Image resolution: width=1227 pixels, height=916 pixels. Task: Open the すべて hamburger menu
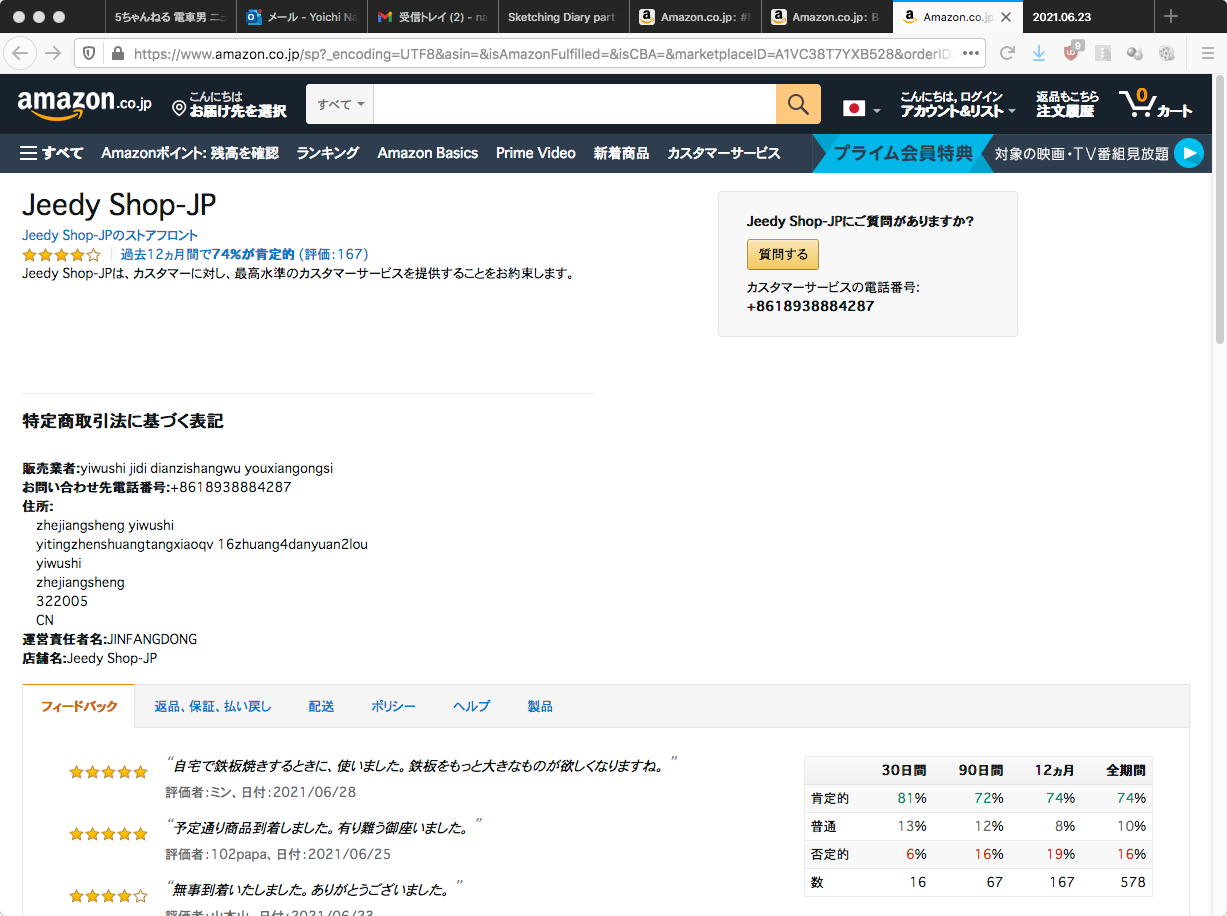(51, 153)
